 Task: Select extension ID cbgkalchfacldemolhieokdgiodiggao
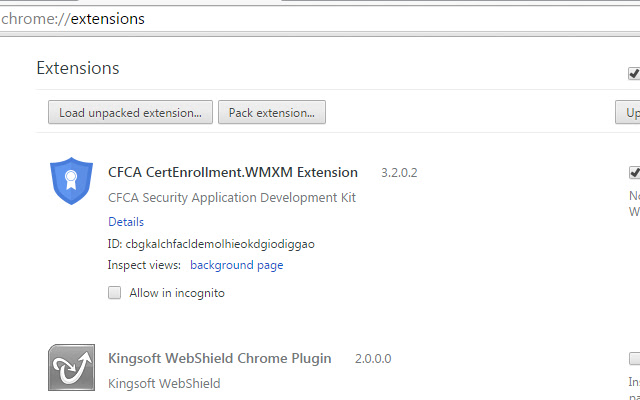(x=220, y=244)
